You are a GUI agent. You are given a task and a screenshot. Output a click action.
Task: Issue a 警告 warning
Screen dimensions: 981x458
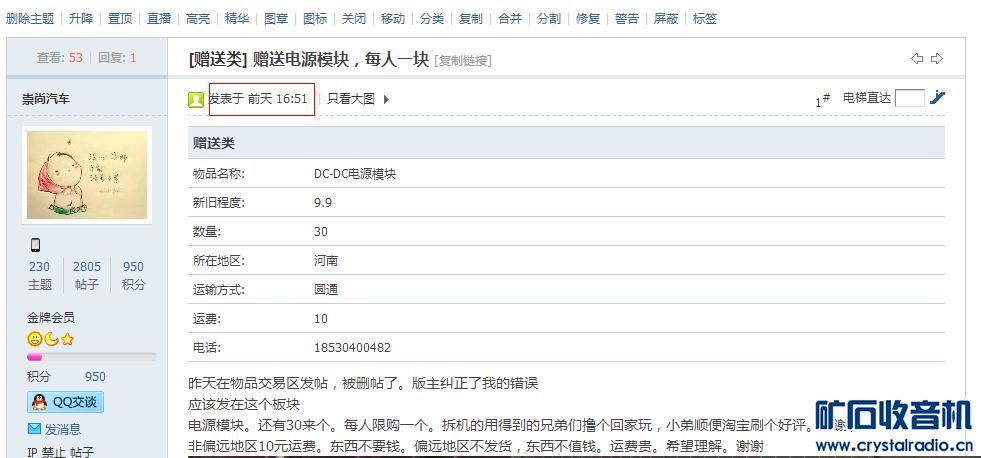(627, 19)
